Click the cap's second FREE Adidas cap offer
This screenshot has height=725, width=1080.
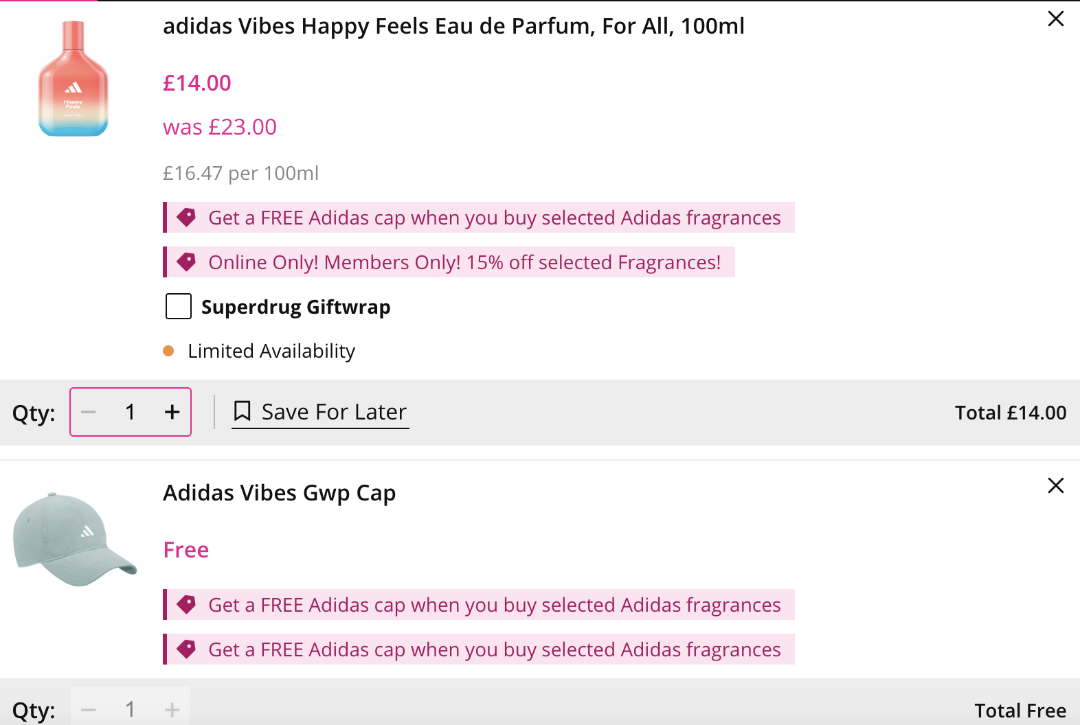coord(494,650)
